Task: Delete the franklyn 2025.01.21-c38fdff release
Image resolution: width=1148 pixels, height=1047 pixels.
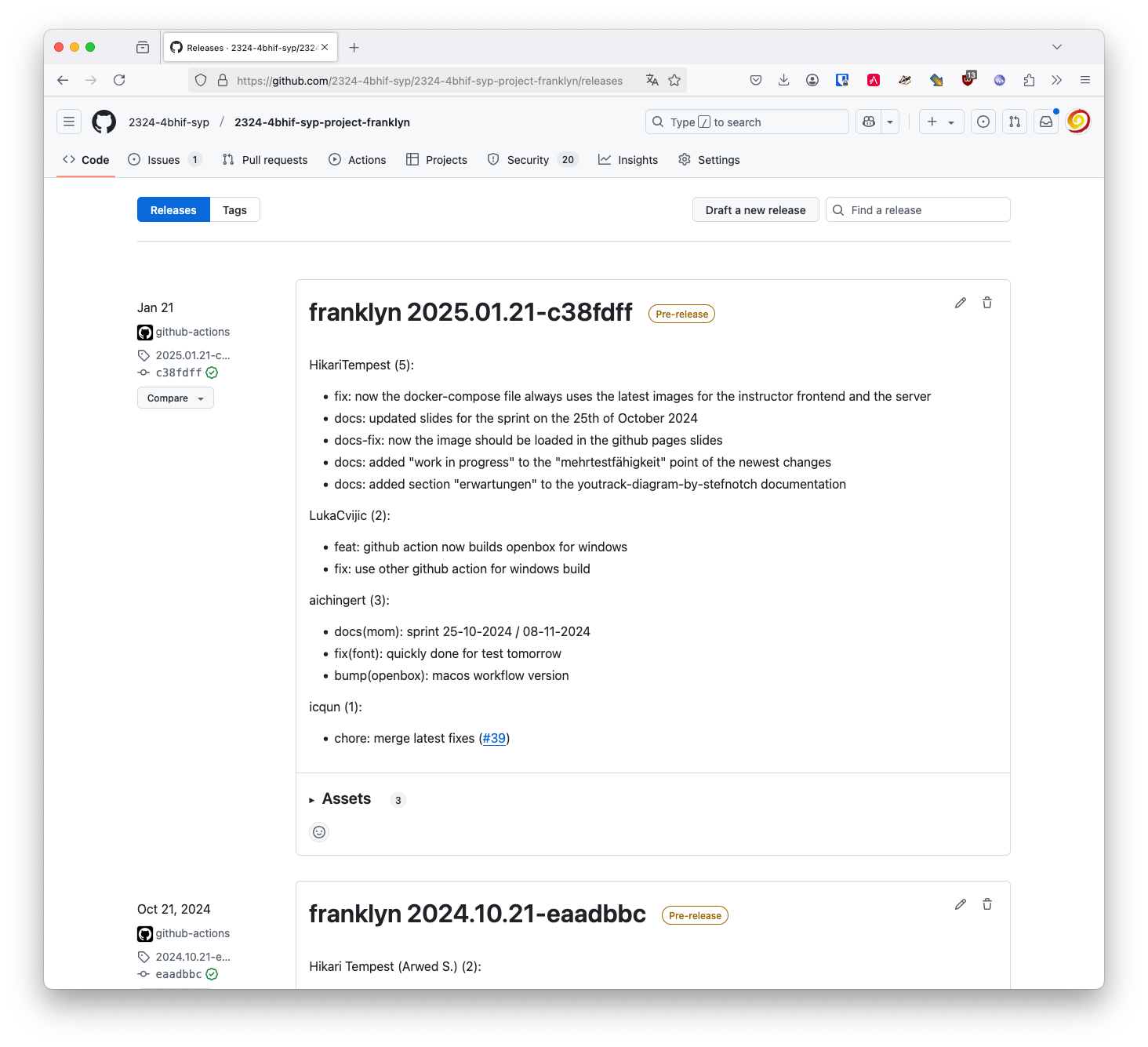Action: pos(987,303)
